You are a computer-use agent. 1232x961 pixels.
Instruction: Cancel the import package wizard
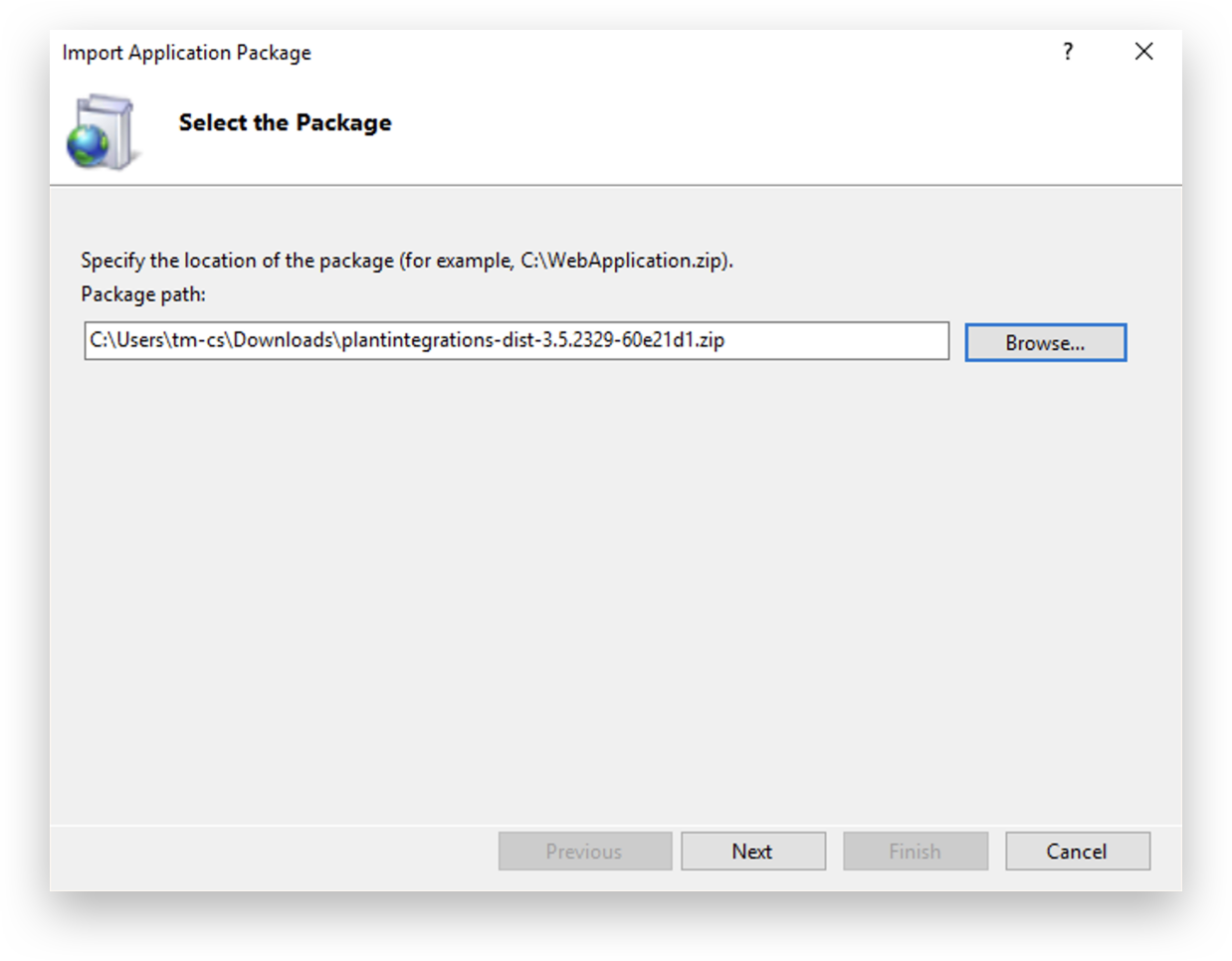coord(1077,852)
